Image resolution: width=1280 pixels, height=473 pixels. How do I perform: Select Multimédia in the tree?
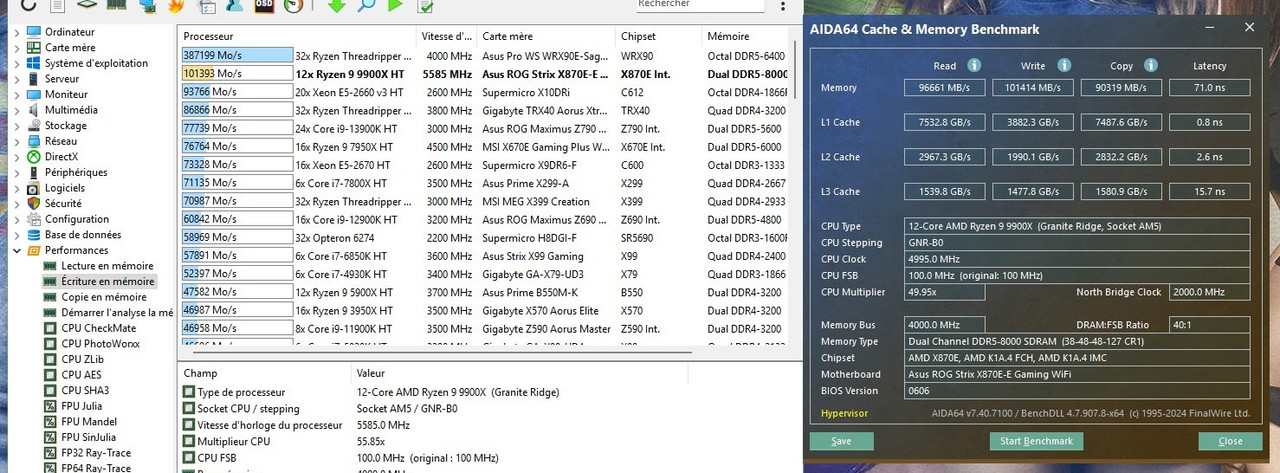(x=70, y=110)
